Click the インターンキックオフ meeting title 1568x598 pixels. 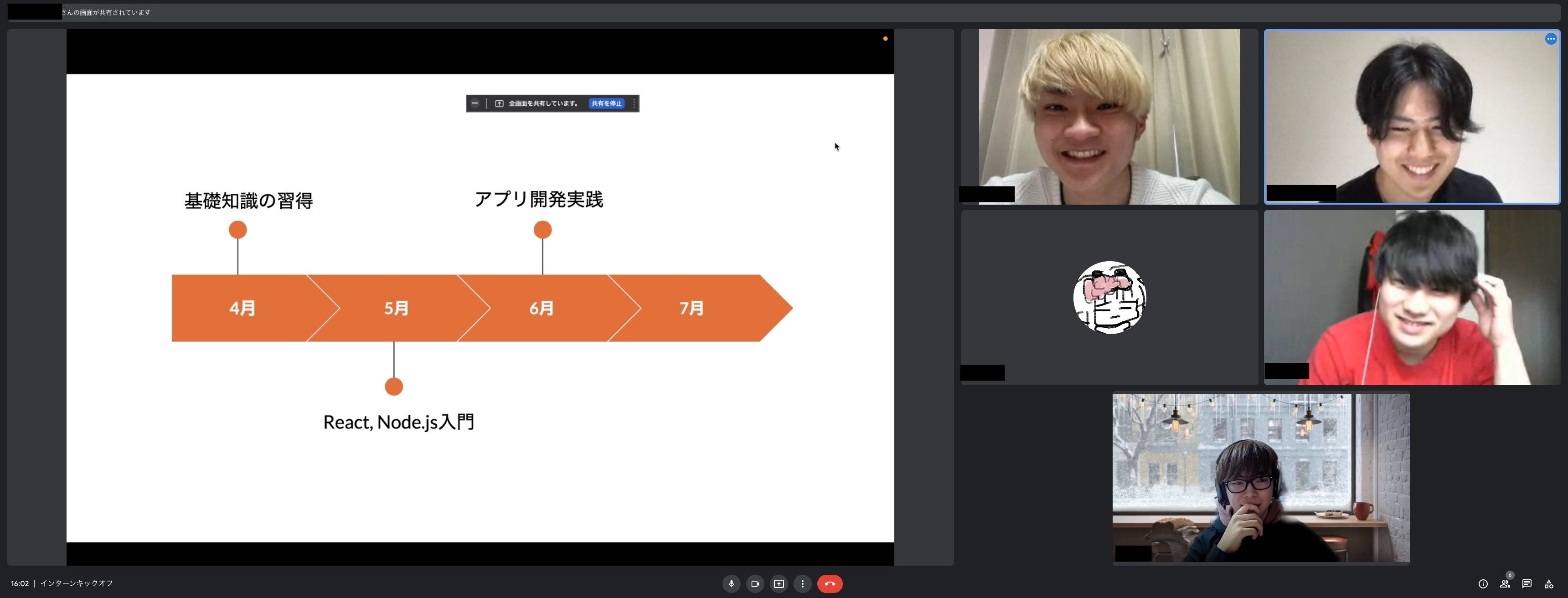pyautogui.click(x=77, y=583)
